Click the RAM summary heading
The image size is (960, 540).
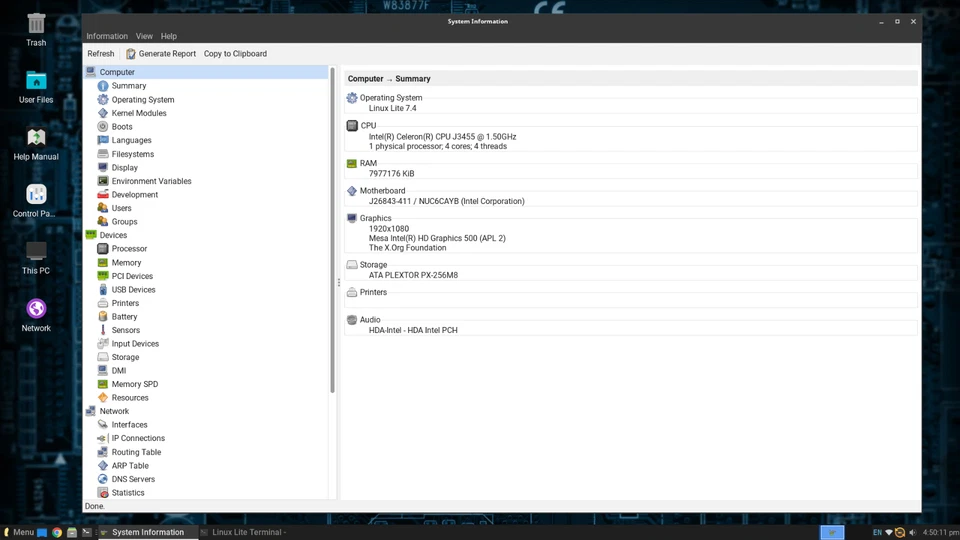(368, 163)
